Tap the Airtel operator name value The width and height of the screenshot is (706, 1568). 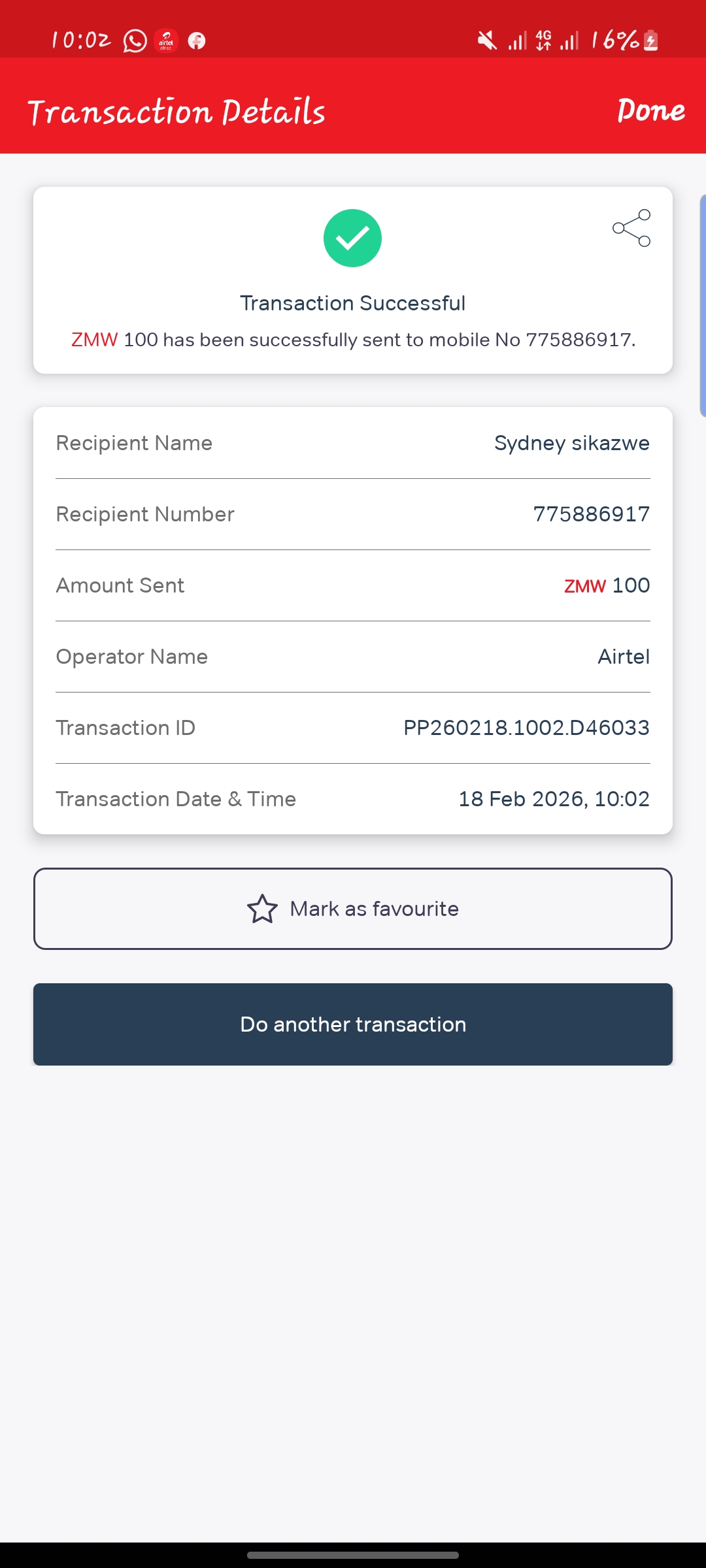pyautogui.click(x=624, y=657)
